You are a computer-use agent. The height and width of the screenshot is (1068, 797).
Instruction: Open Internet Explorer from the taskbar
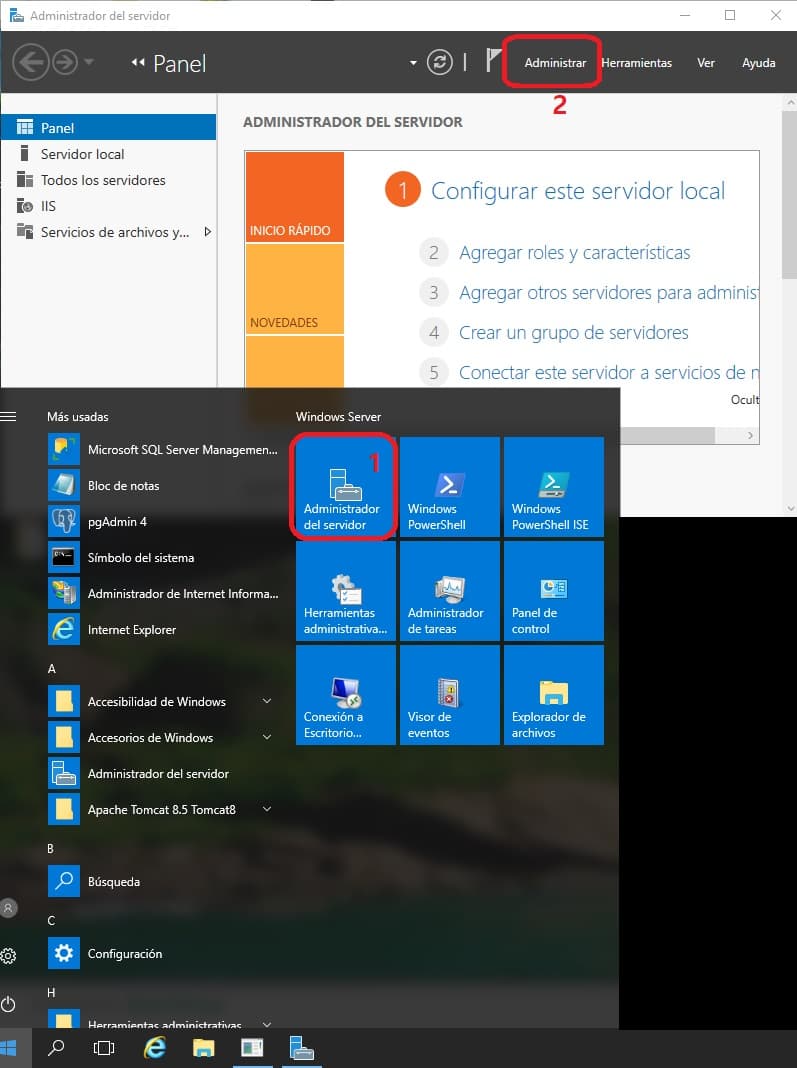click(155, 1048)
